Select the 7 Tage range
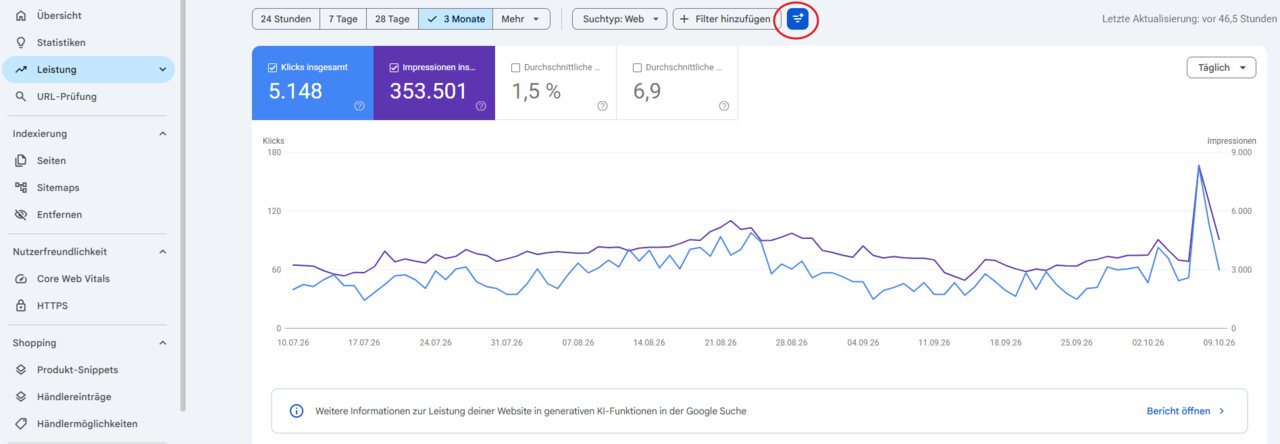Screen dimensions: 1280x444 [x=343, y=19]
